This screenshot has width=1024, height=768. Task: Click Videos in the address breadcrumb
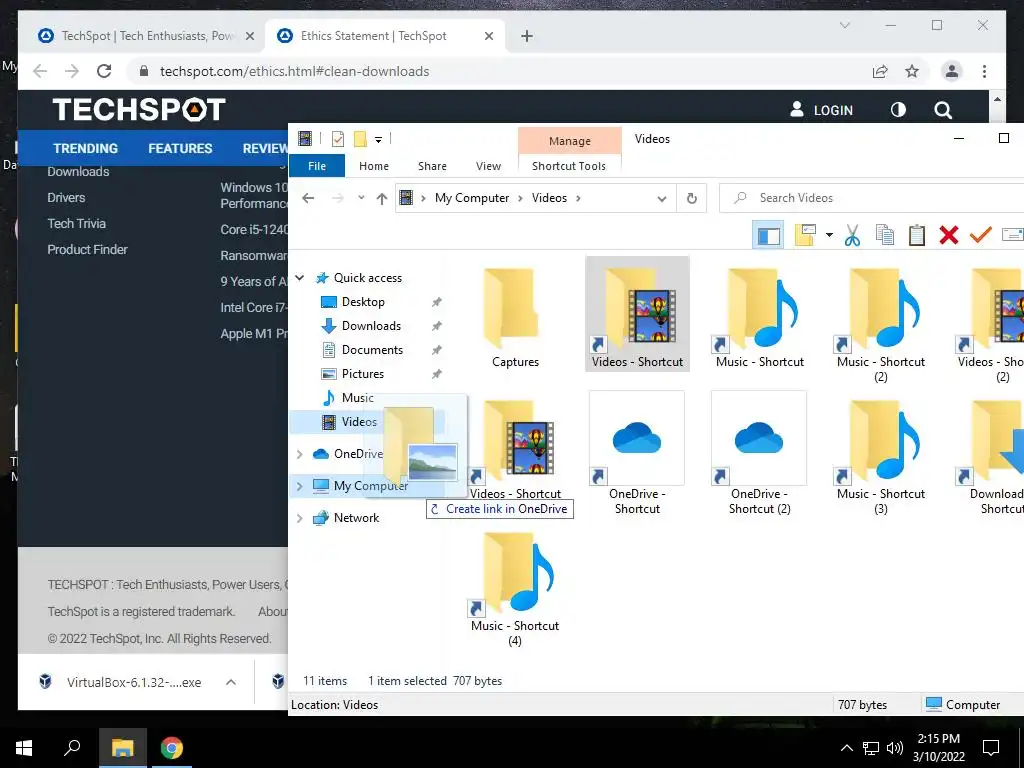click(549, 198)
